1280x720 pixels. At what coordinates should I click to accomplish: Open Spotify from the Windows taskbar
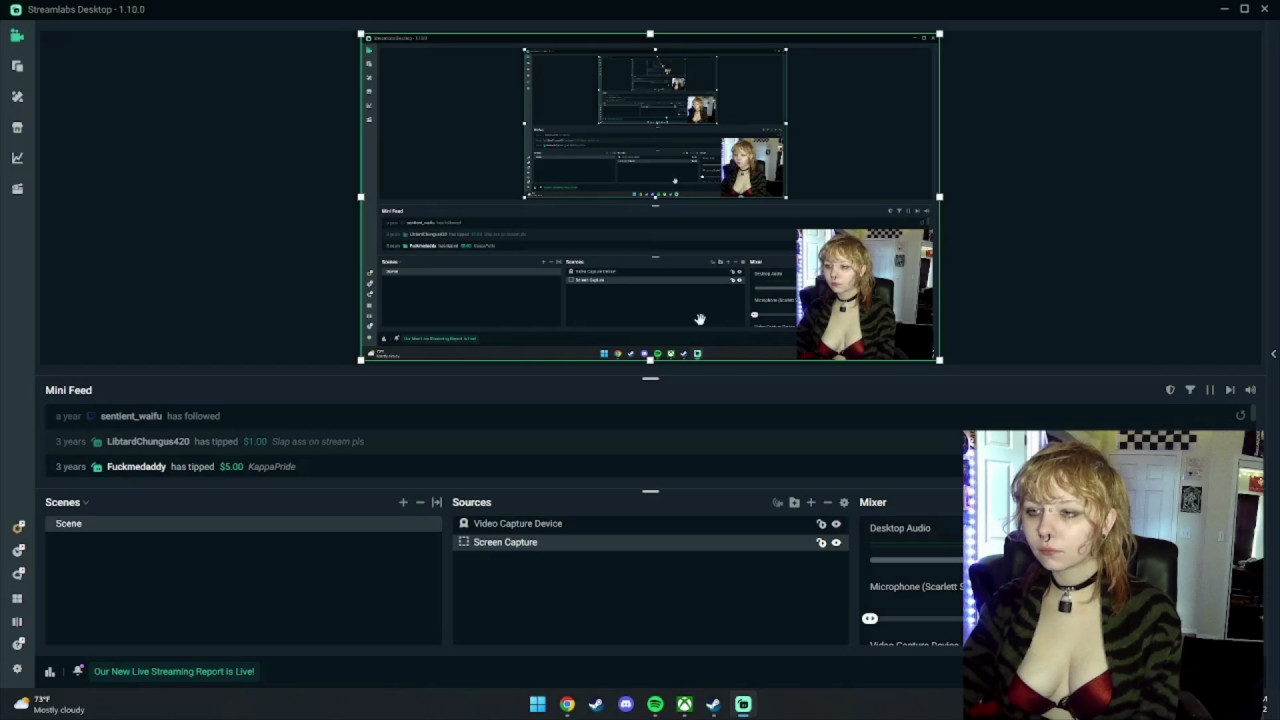point(655,705)
